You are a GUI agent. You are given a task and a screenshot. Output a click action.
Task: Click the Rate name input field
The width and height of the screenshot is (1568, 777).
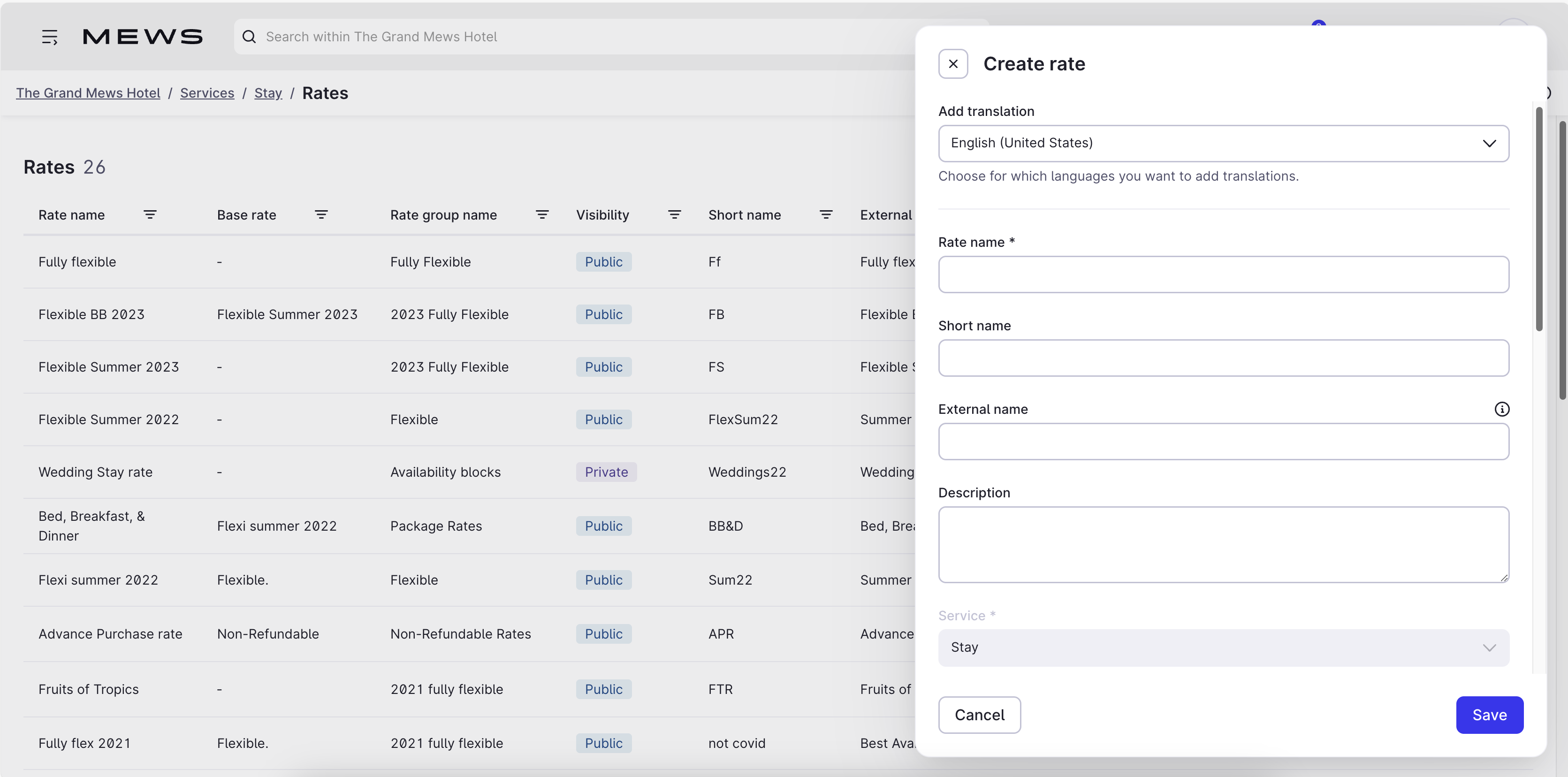coord(1223,274)
